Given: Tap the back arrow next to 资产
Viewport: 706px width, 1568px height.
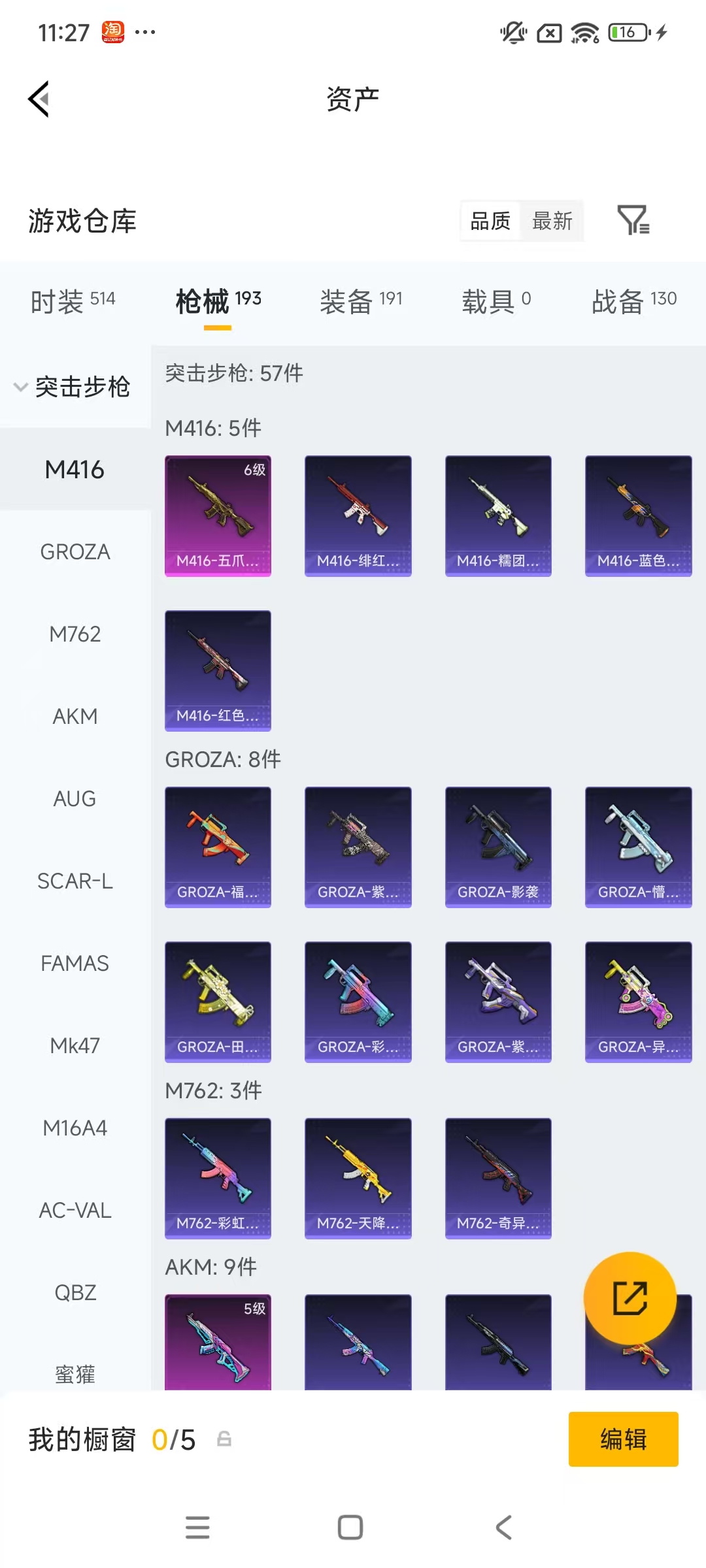Looking at the screenshot, I should [x=39, y=99].
